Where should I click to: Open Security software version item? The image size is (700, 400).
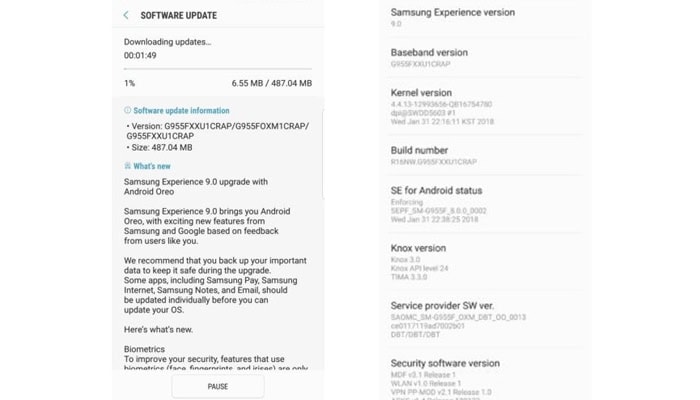tap(445, 363)
